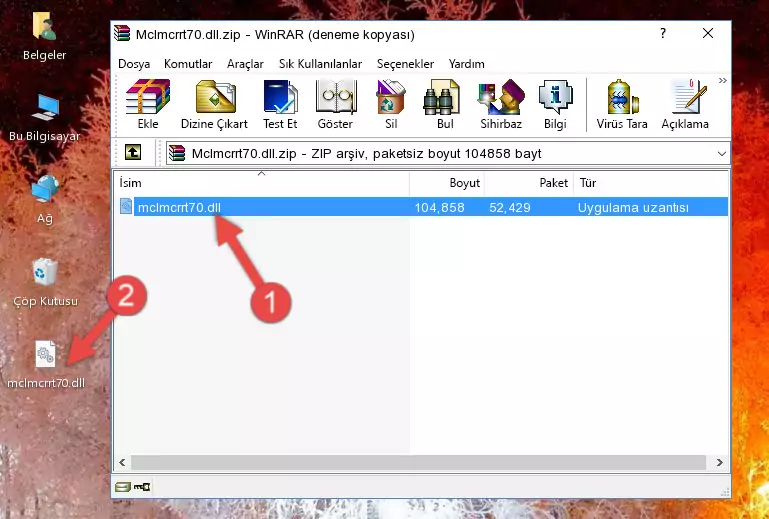
Task: Select Belgeler desktop icon
Action: coord(45,36)
